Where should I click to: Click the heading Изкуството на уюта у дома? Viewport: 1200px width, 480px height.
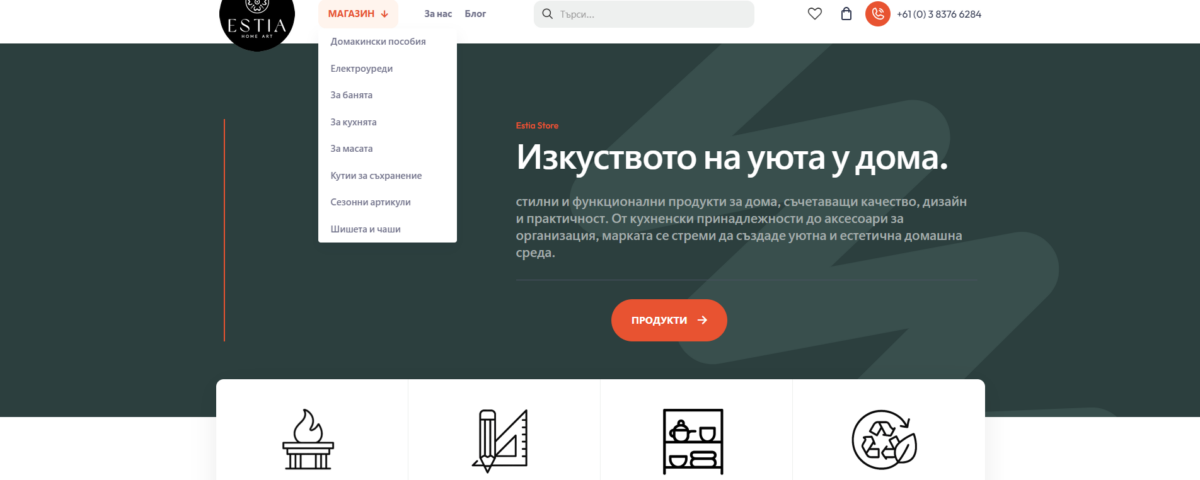coord(732,160)
